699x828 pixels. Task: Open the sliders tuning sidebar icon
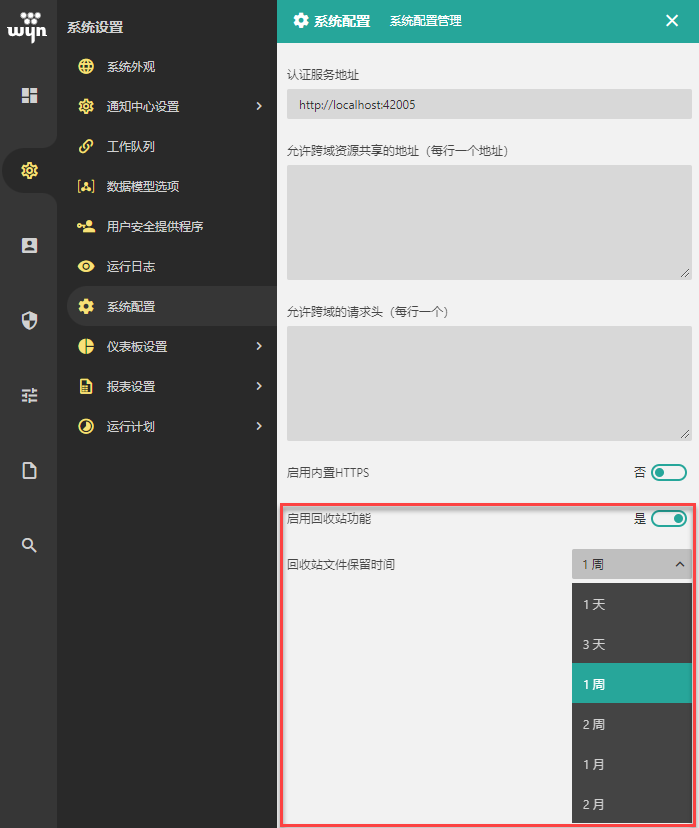click(30, 396)
